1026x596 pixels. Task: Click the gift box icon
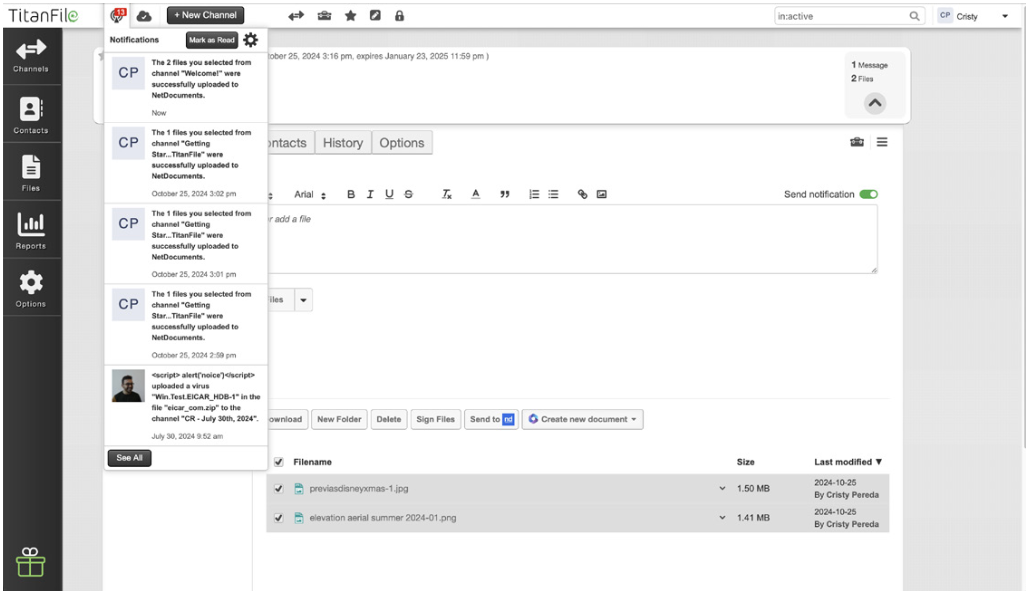(30, 563)
